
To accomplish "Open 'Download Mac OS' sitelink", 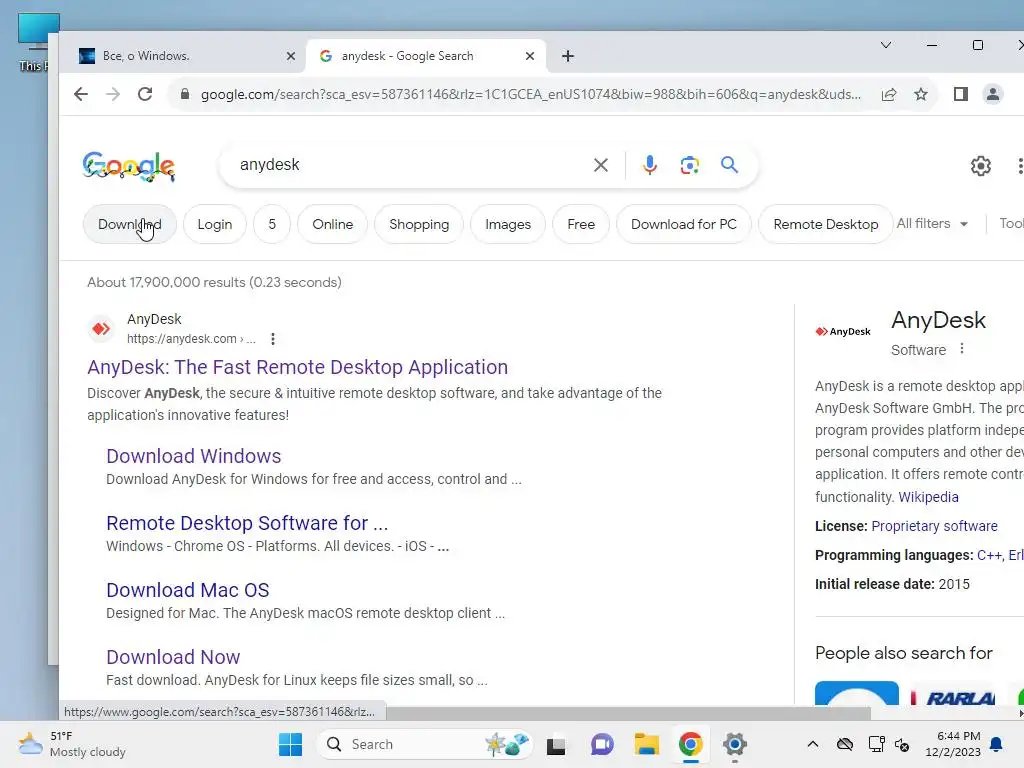I will [x=188, y=590].
